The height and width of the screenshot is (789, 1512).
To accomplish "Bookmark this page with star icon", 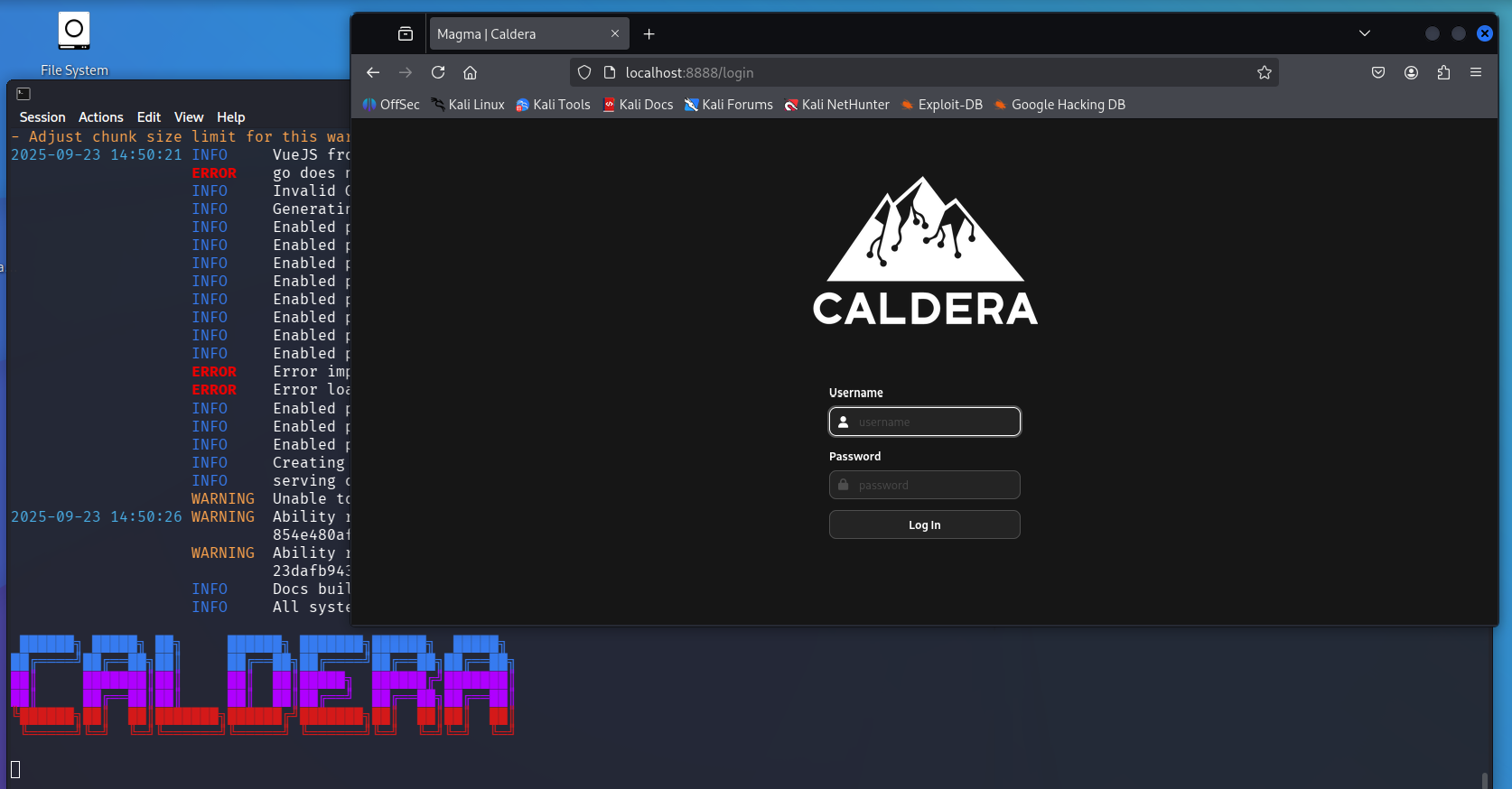I will coord(1264,72).
